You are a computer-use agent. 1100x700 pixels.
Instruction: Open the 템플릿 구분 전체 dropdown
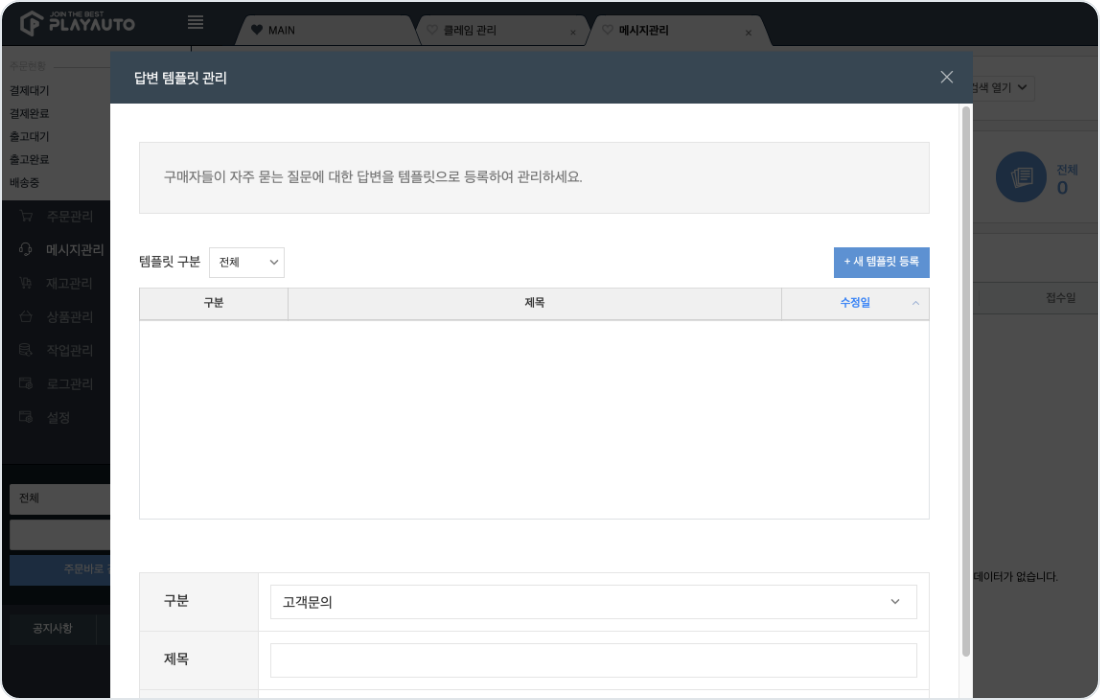click(x=247, y=262)
